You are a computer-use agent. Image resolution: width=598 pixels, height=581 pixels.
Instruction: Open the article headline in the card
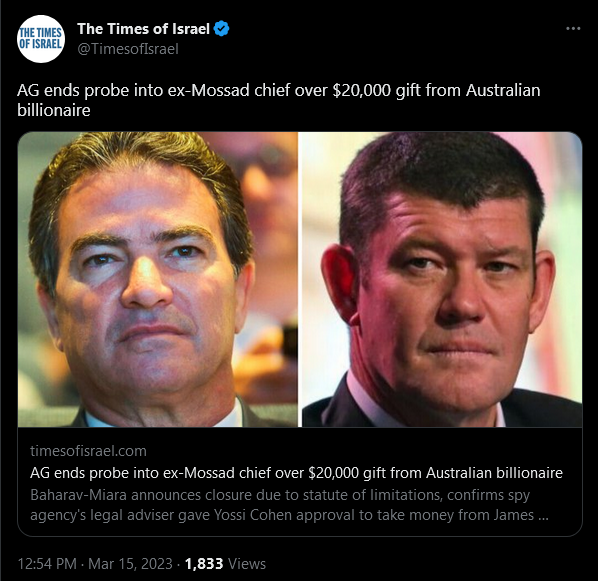click(296, 473)
